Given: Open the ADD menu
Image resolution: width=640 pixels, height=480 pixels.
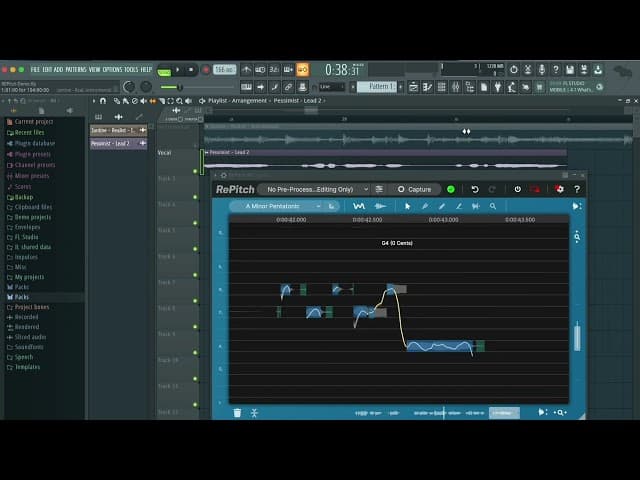Looking at the screenshot, I should tap(58, 70).
